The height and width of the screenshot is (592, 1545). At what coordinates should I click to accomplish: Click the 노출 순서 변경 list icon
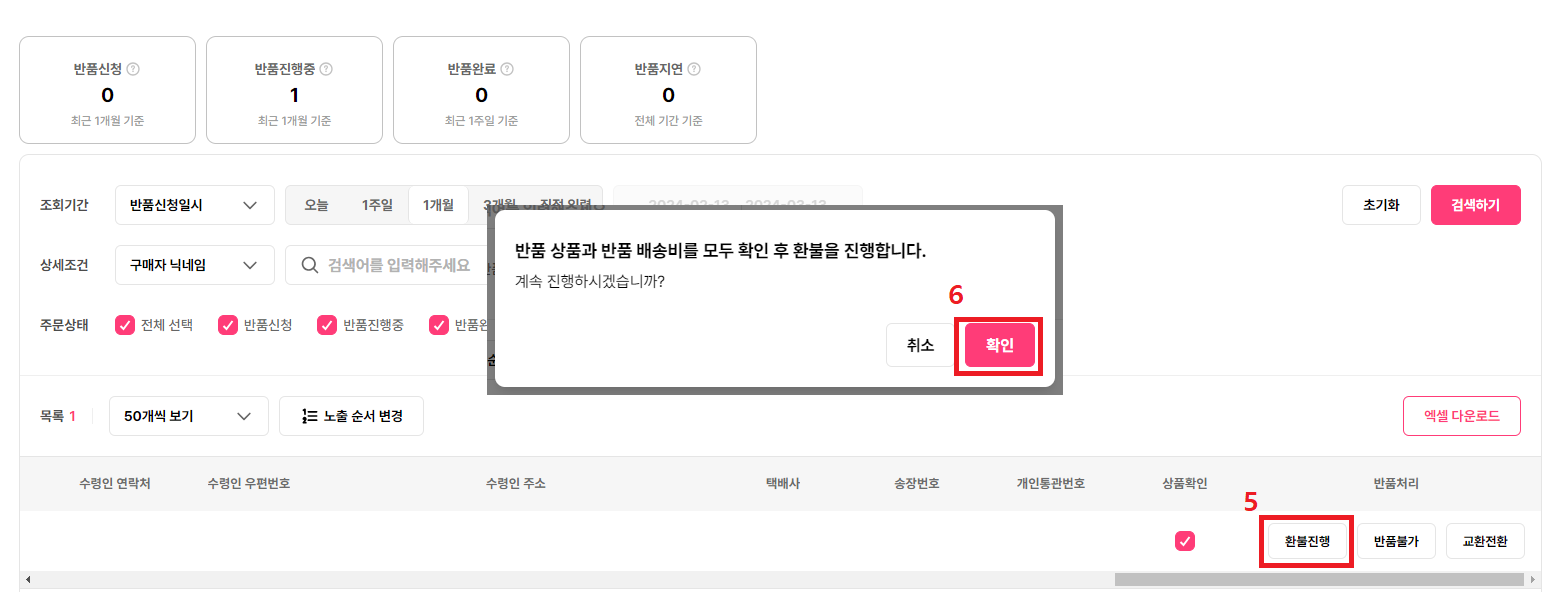[310, 416]
